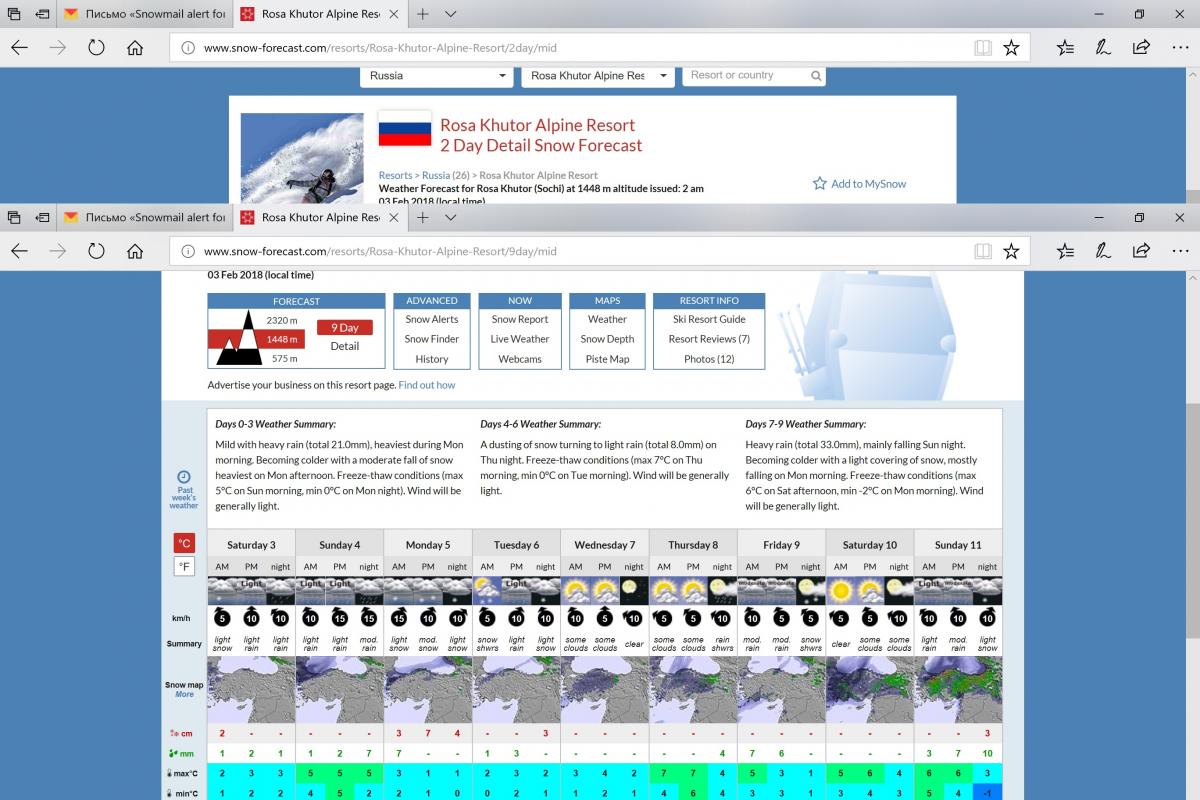Screen dimensions: 1200x800
Task: Switch to Snowmail alert tab in back window
Action: click(144, 14)
